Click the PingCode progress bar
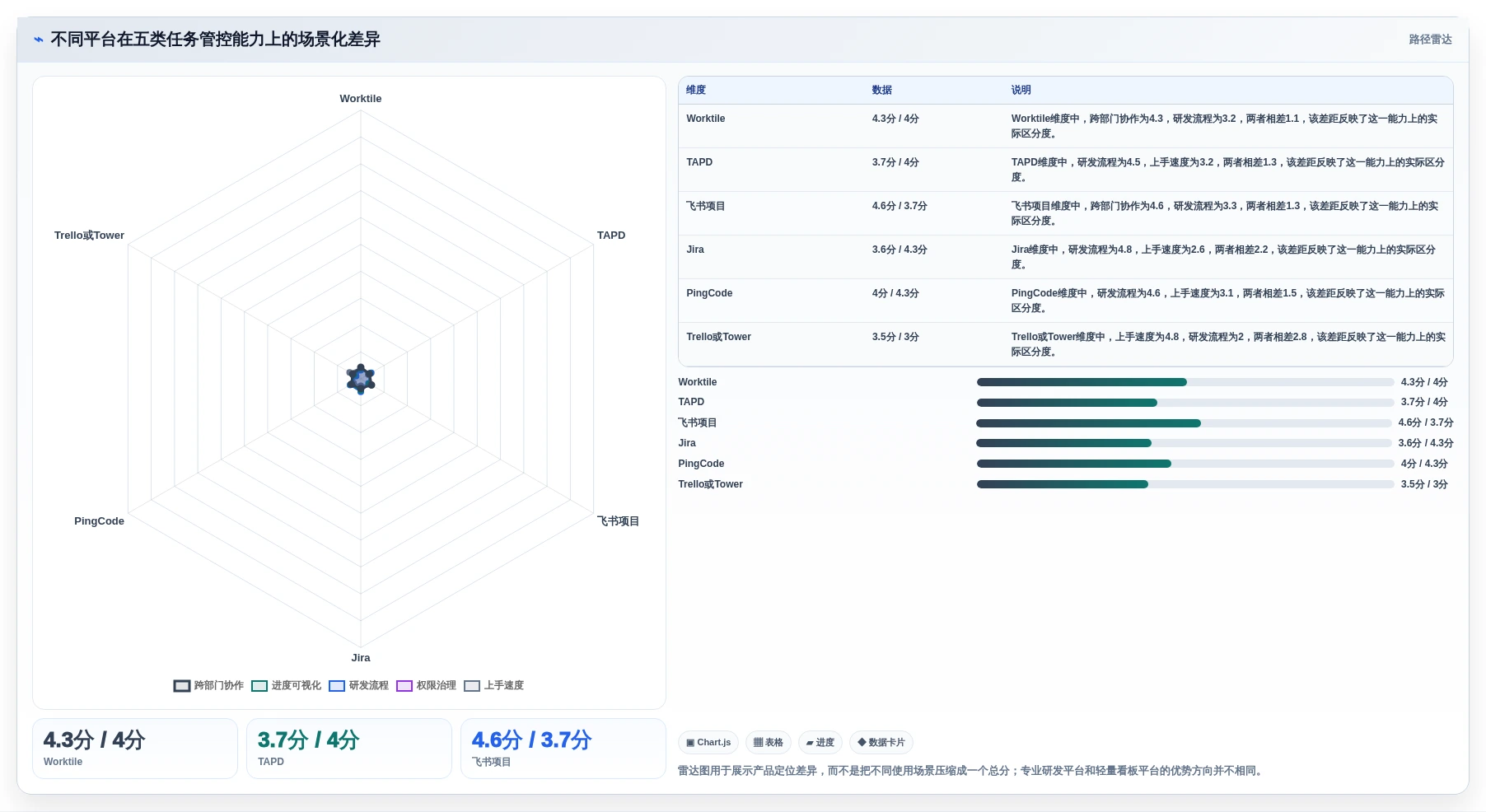Screen dimensions: 1486x812 coord(1185,464)
